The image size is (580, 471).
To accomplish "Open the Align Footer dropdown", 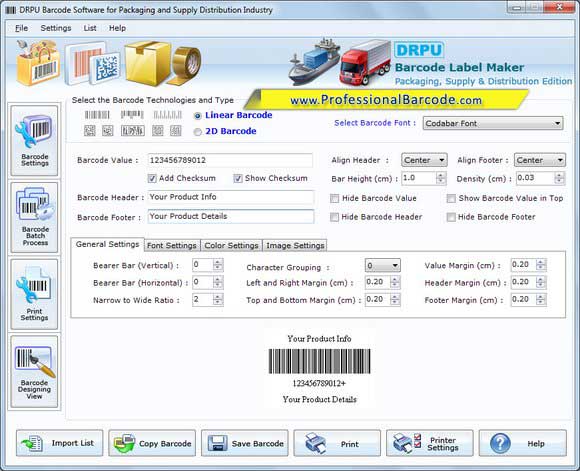I will pos(539,160).
